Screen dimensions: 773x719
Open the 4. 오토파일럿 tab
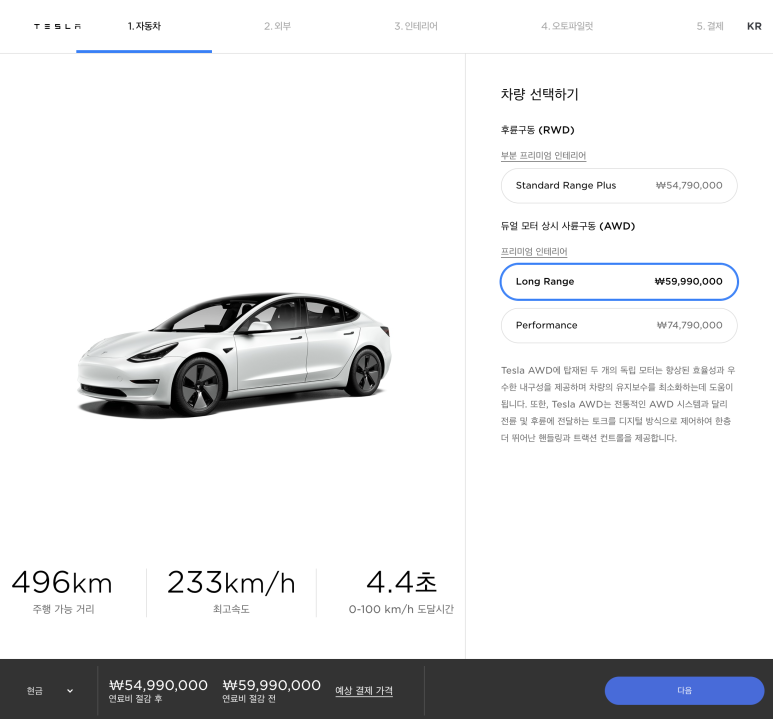567,26
